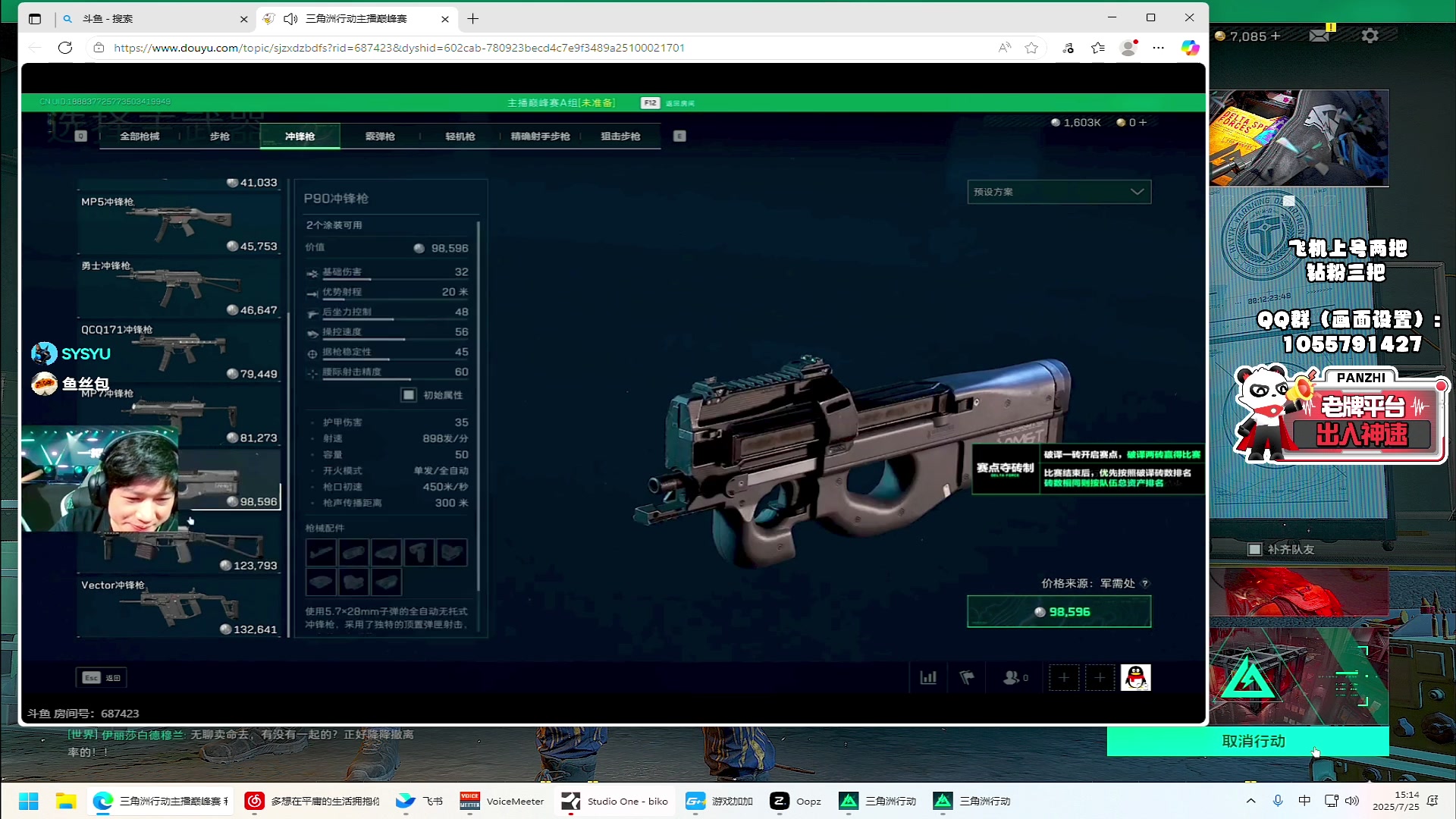
Task: Open 飞书 from the taskbar
Action: click(419, 801)
